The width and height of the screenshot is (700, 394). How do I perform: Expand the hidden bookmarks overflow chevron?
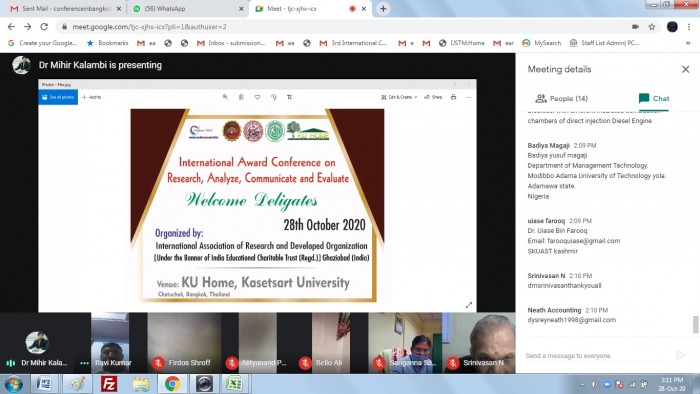click(x=688, y=43)
